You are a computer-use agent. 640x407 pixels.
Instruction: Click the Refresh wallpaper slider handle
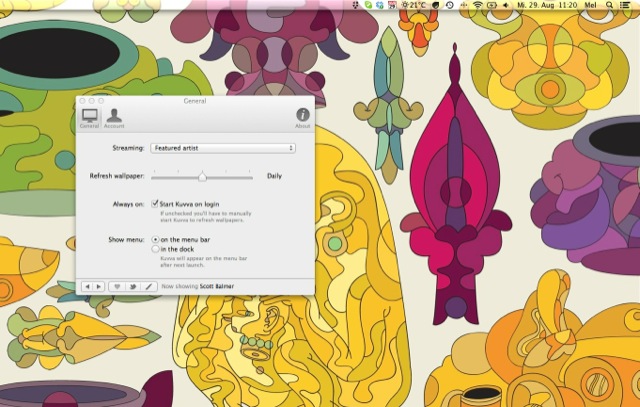[202, 176]
